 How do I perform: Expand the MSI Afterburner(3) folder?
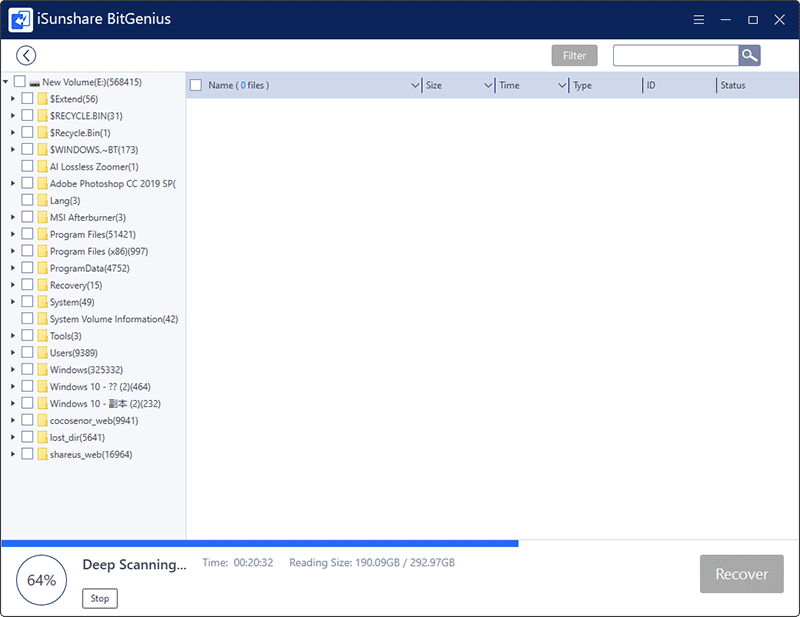coord(13,217)
